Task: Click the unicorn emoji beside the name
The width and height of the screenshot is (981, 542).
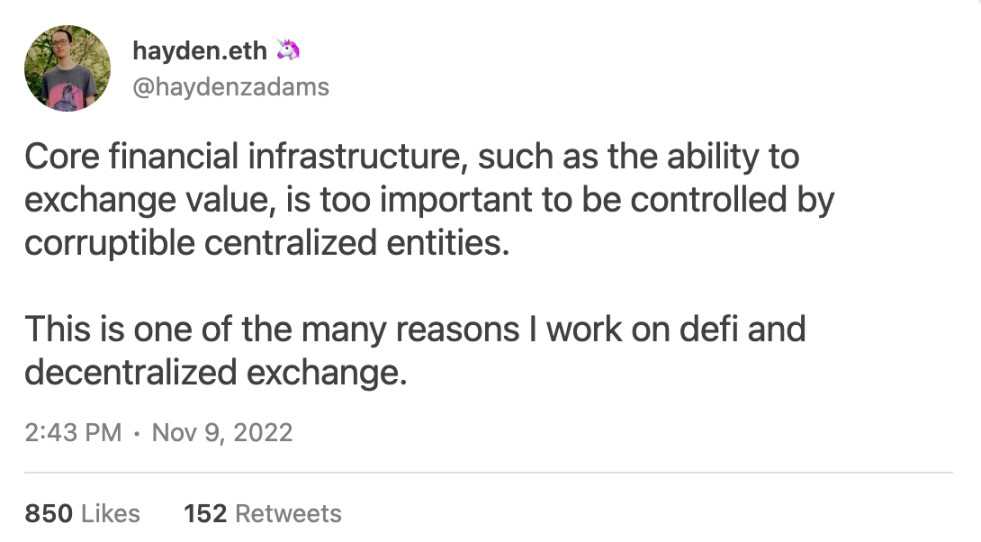Action: (288, 50)
